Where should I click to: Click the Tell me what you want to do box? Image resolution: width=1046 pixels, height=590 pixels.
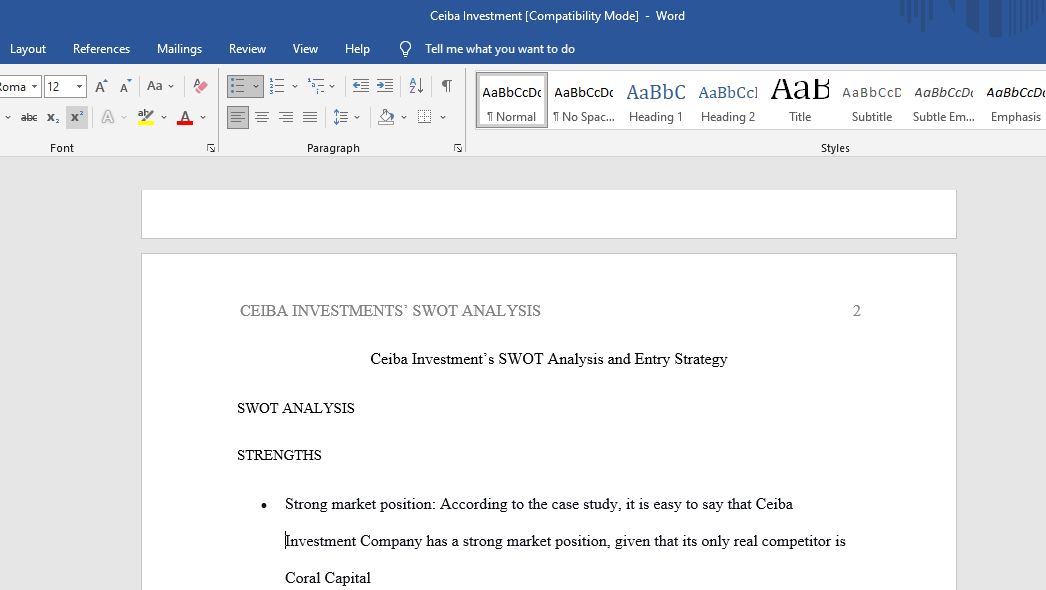pos(500,49)
